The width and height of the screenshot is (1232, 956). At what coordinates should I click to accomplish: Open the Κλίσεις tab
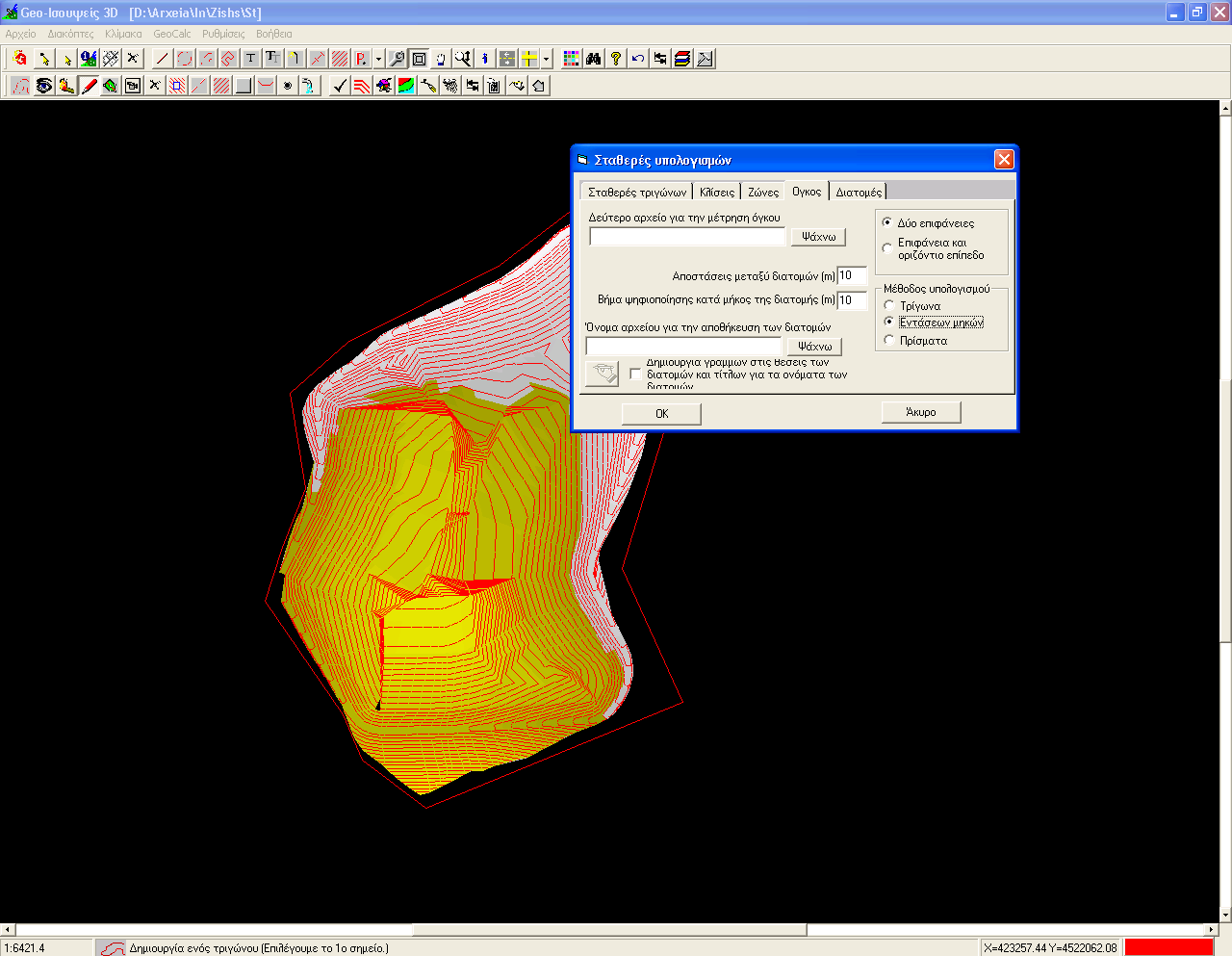pyautogui.click(x=717, y=192)
